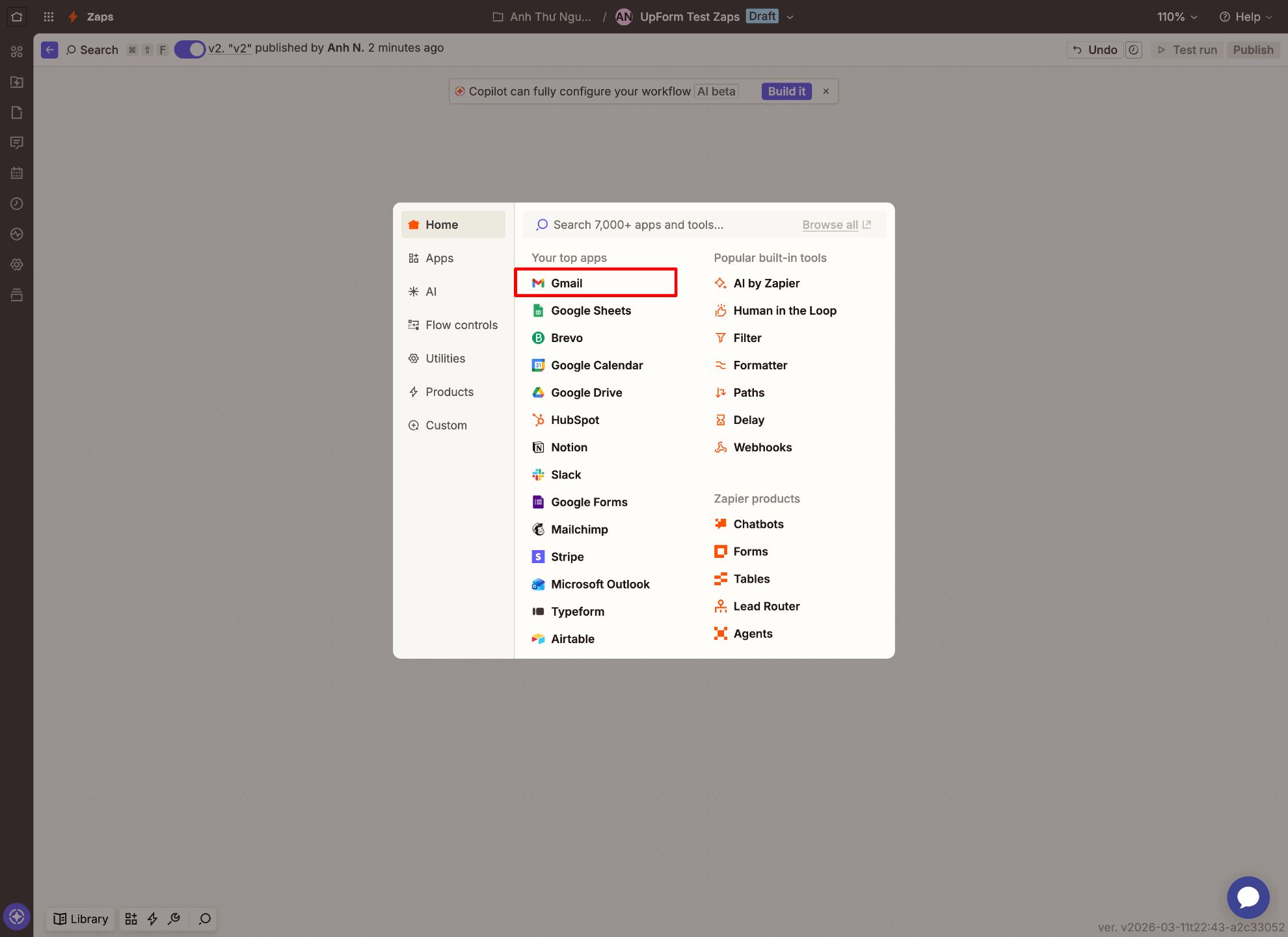
Task: Expand the UpForm Test Zaps title chevron
Action: pyautogui.click(x=790, y=18)
